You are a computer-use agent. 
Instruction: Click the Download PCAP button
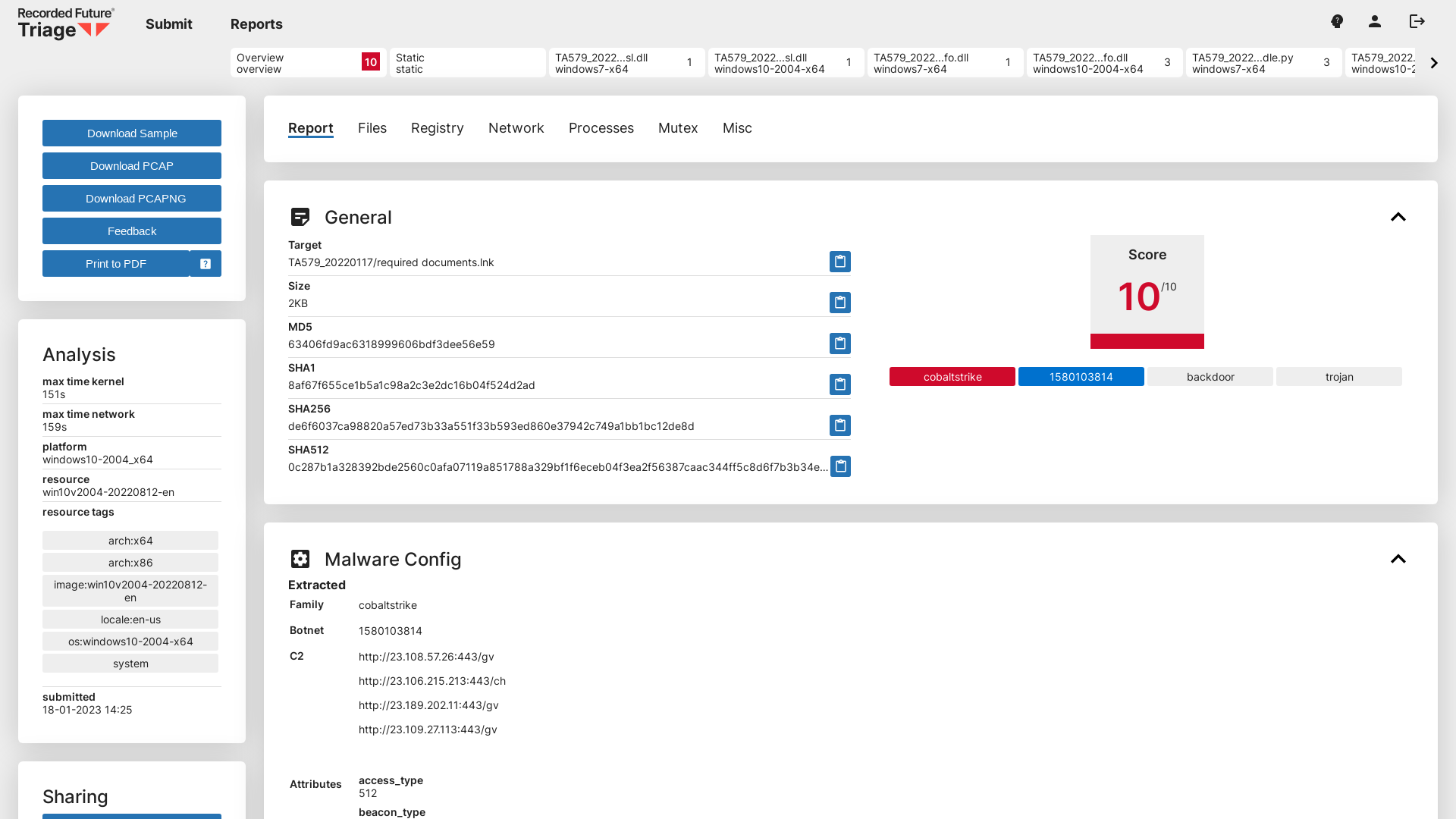tap(132, 166)
